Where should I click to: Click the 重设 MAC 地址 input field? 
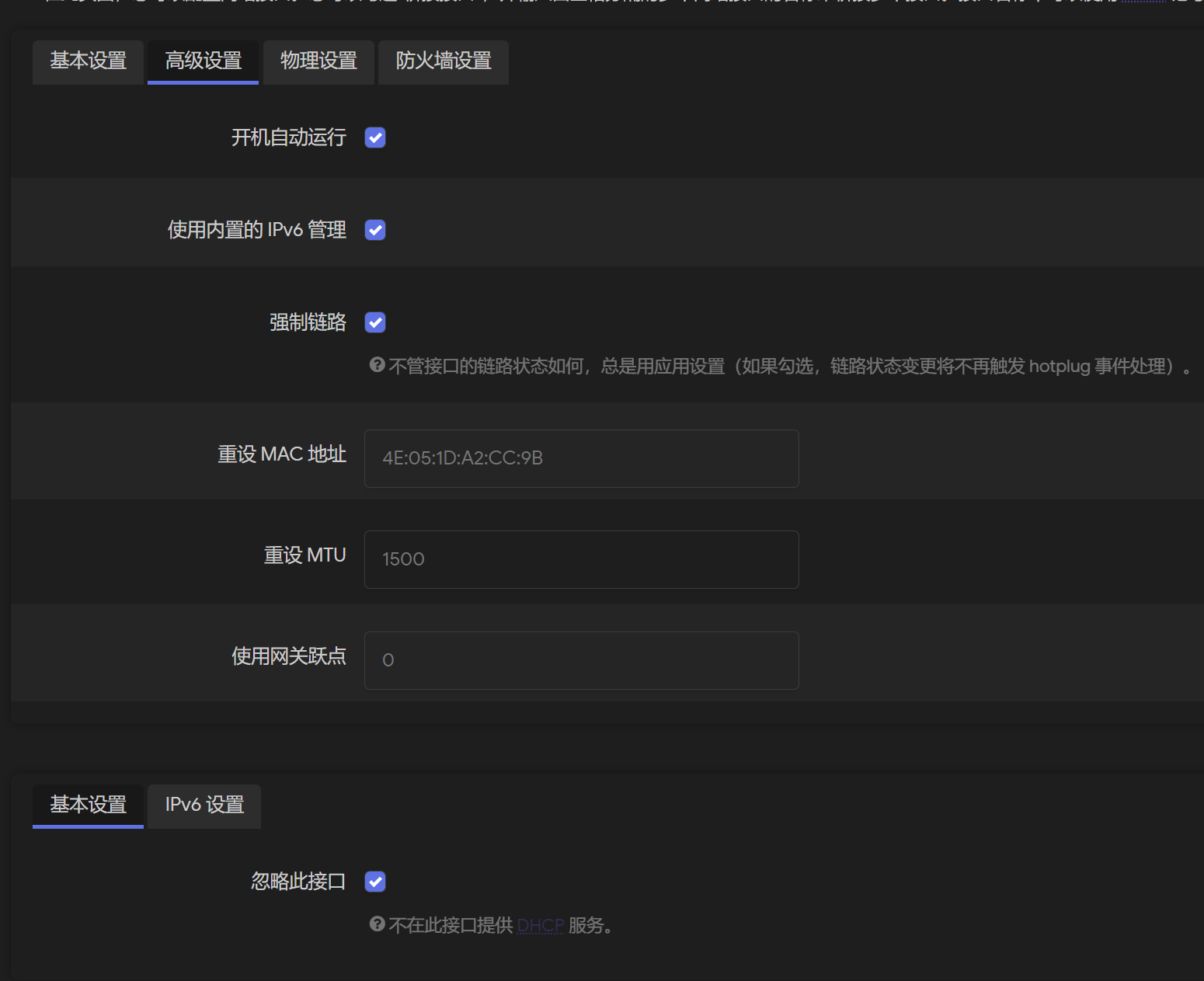point(582,458)
